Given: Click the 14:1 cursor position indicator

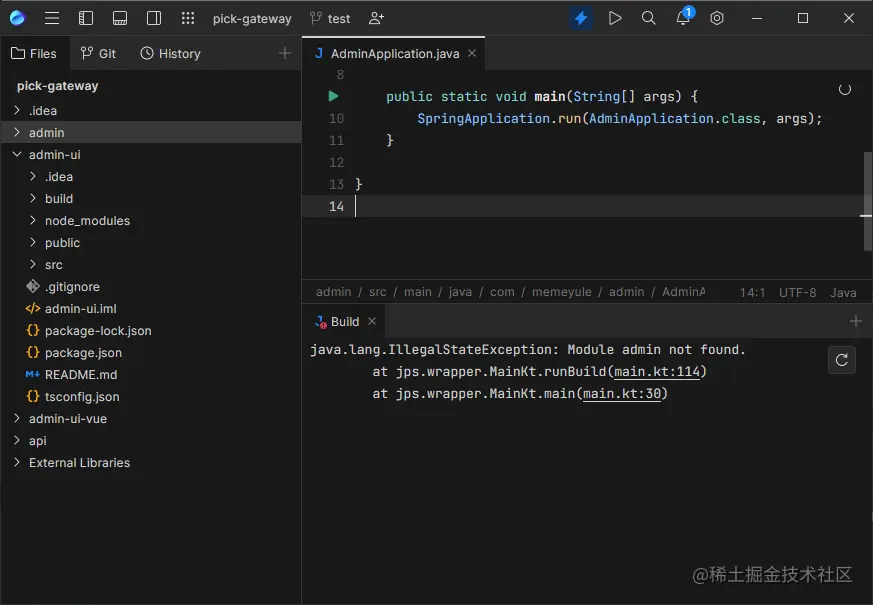Looking at the screenshot, I should tap(752, 292).
